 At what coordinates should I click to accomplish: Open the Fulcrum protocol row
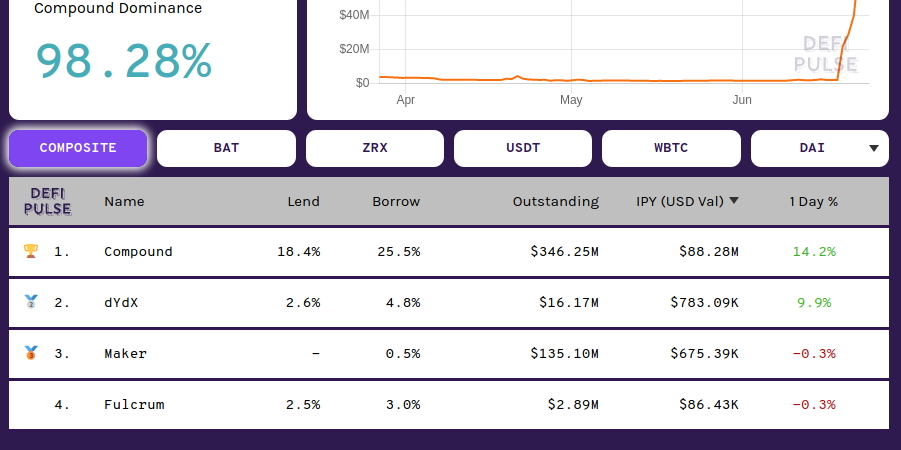point(134,404)
